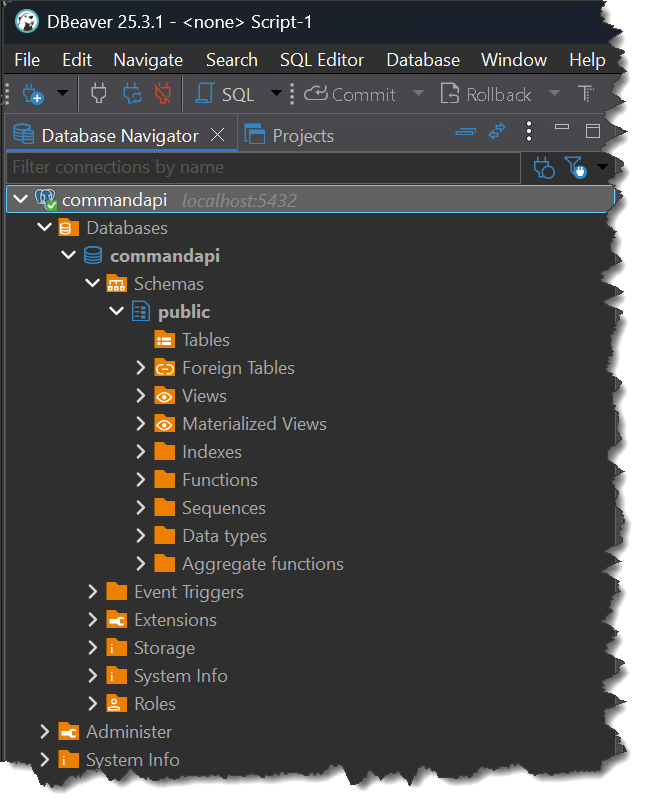
Task: Collapse the public schema node
Action: (x=117, y=311)
